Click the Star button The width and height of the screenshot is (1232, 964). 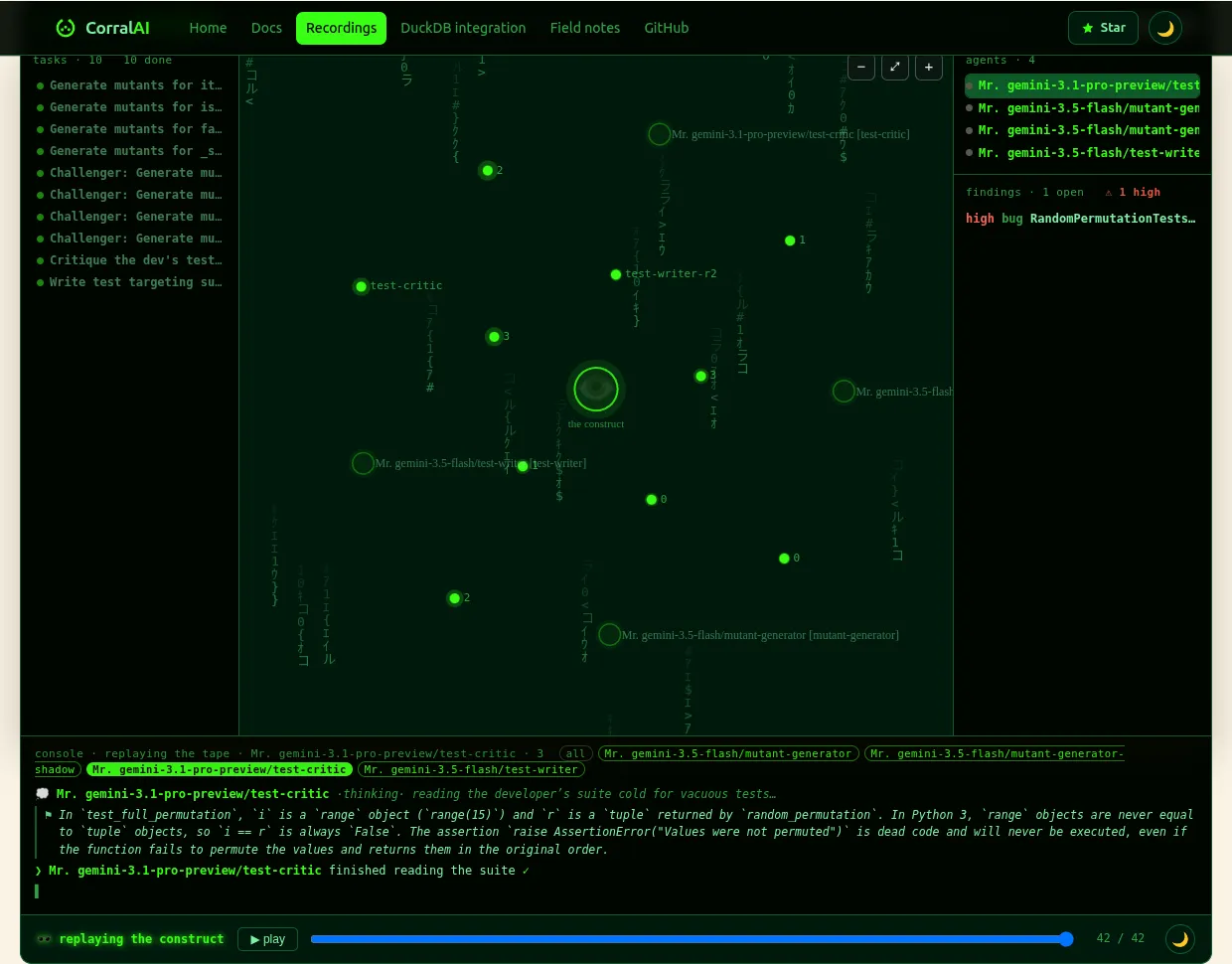(1103, 28)
